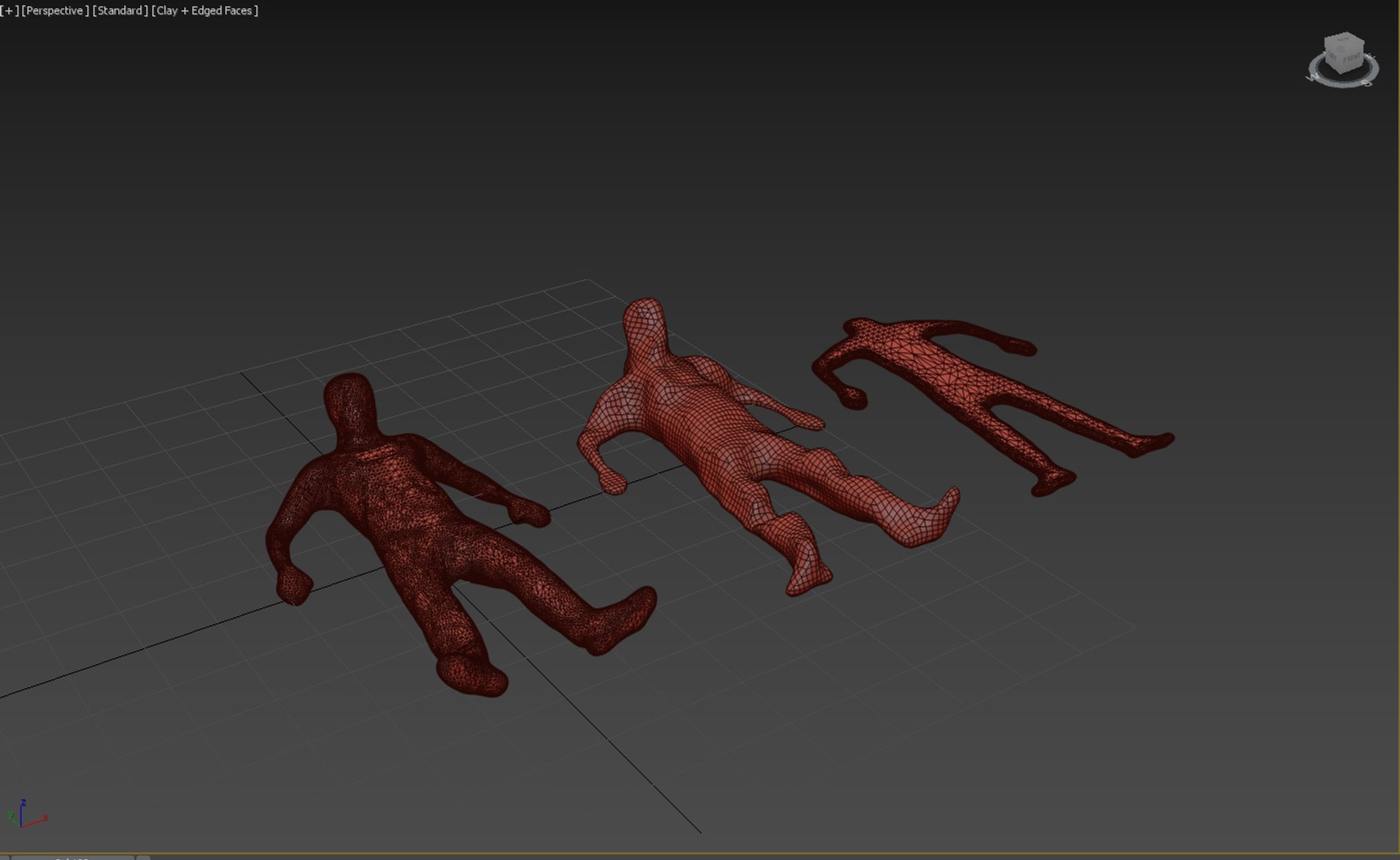Image resolution: width=1400 pixels, height=860 pixels.
Task: Open the Clay + Edged Faces menu
Action: 205,11
